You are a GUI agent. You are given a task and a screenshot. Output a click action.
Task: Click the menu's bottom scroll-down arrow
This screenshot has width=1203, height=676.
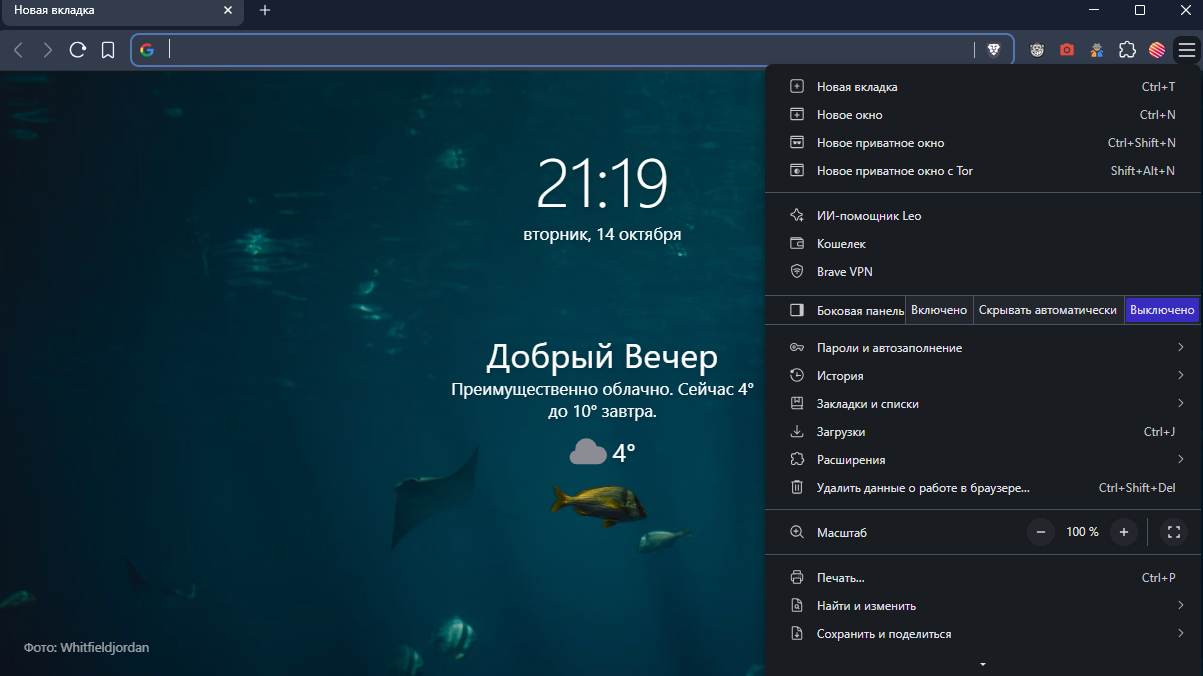click(x=983, y=664)
